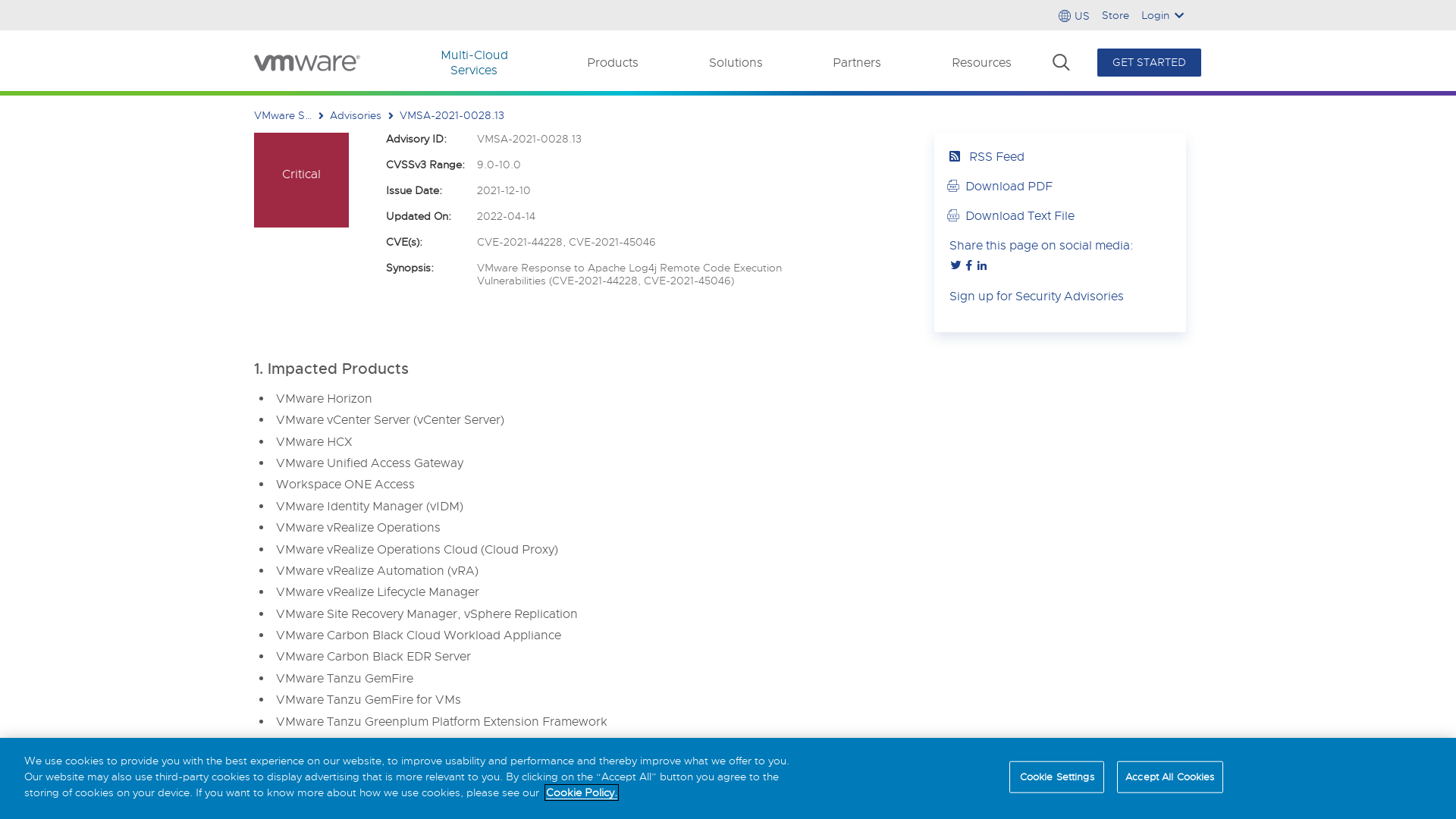Select the US region label
The height and width of the screenshot is (819, 1456).
click(1082, 16)
